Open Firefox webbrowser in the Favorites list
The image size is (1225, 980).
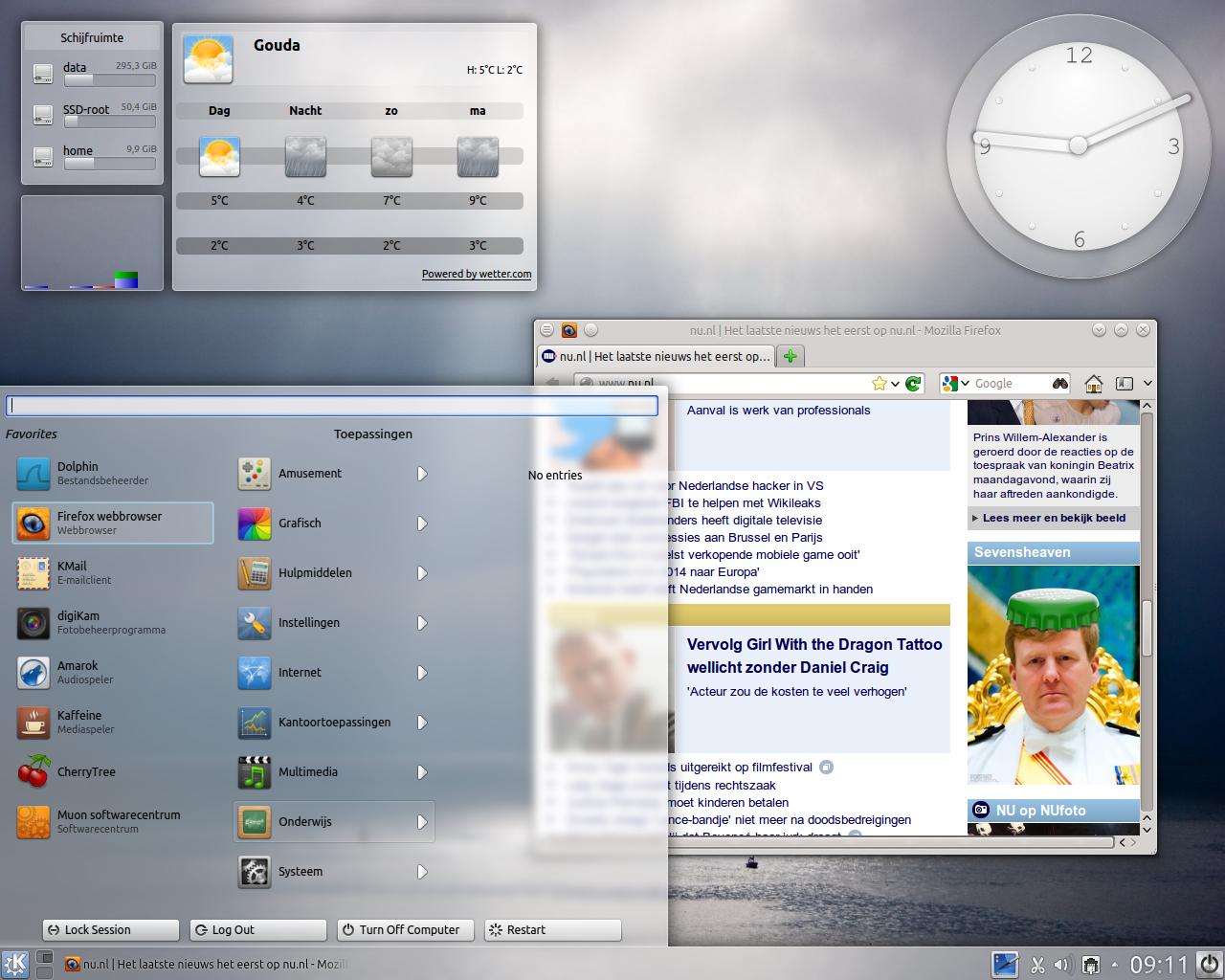tap(112, 523)
